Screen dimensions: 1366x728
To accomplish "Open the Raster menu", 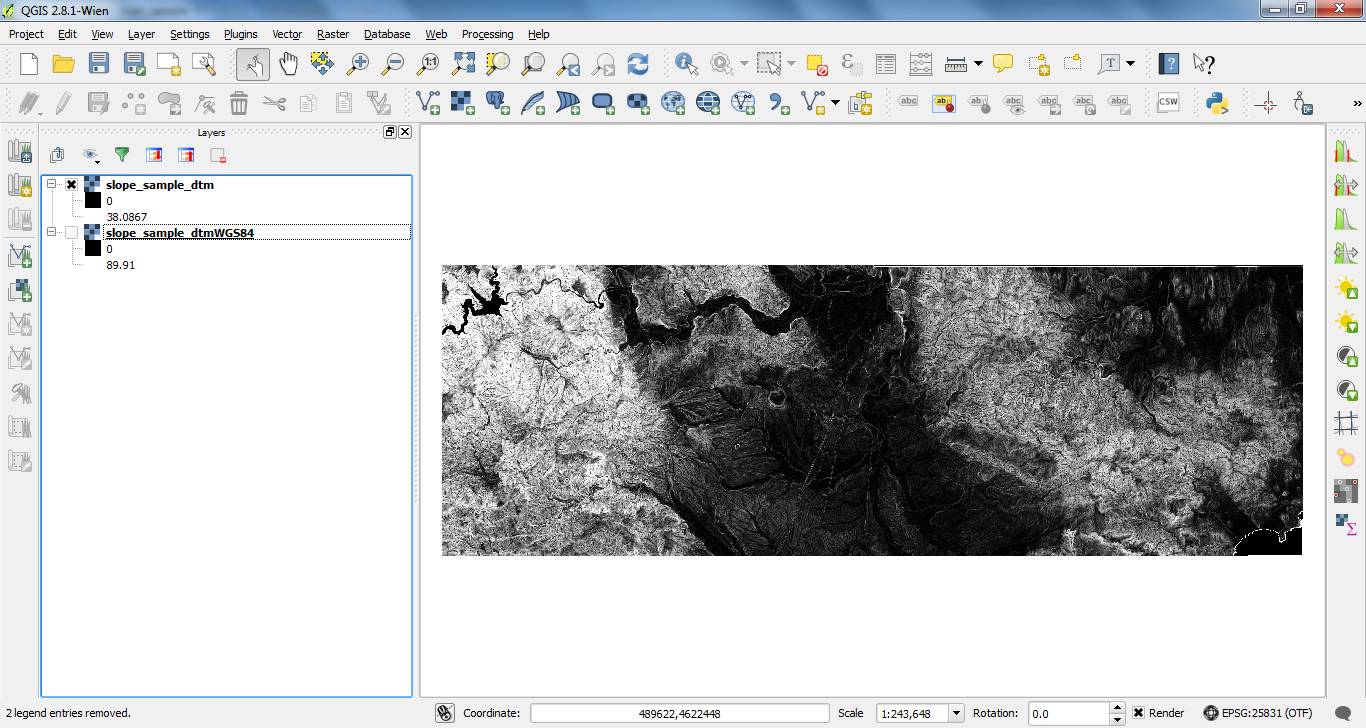I will [333, 34].
